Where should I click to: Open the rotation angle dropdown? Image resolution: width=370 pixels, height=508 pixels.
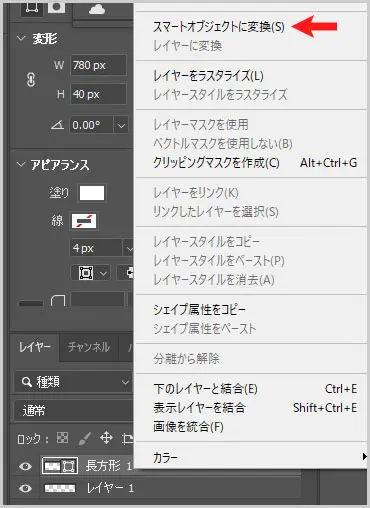point(121,125)
